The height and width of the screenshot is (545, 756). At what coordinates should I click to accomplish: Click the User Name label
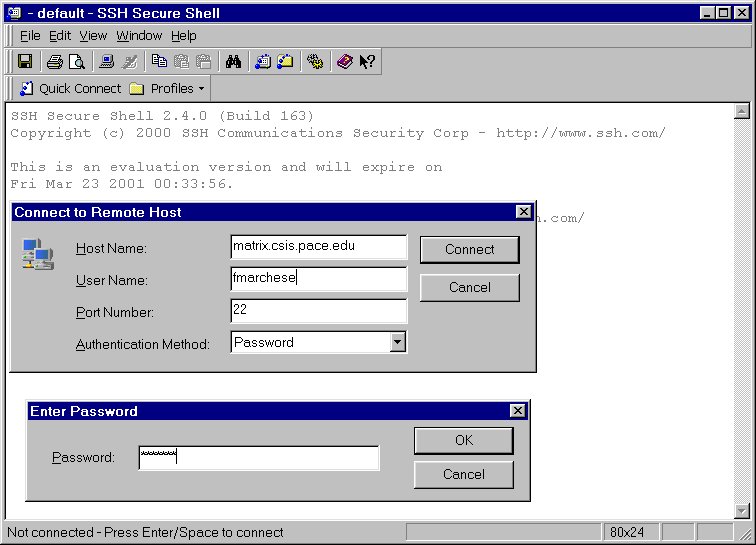(112, 280)
